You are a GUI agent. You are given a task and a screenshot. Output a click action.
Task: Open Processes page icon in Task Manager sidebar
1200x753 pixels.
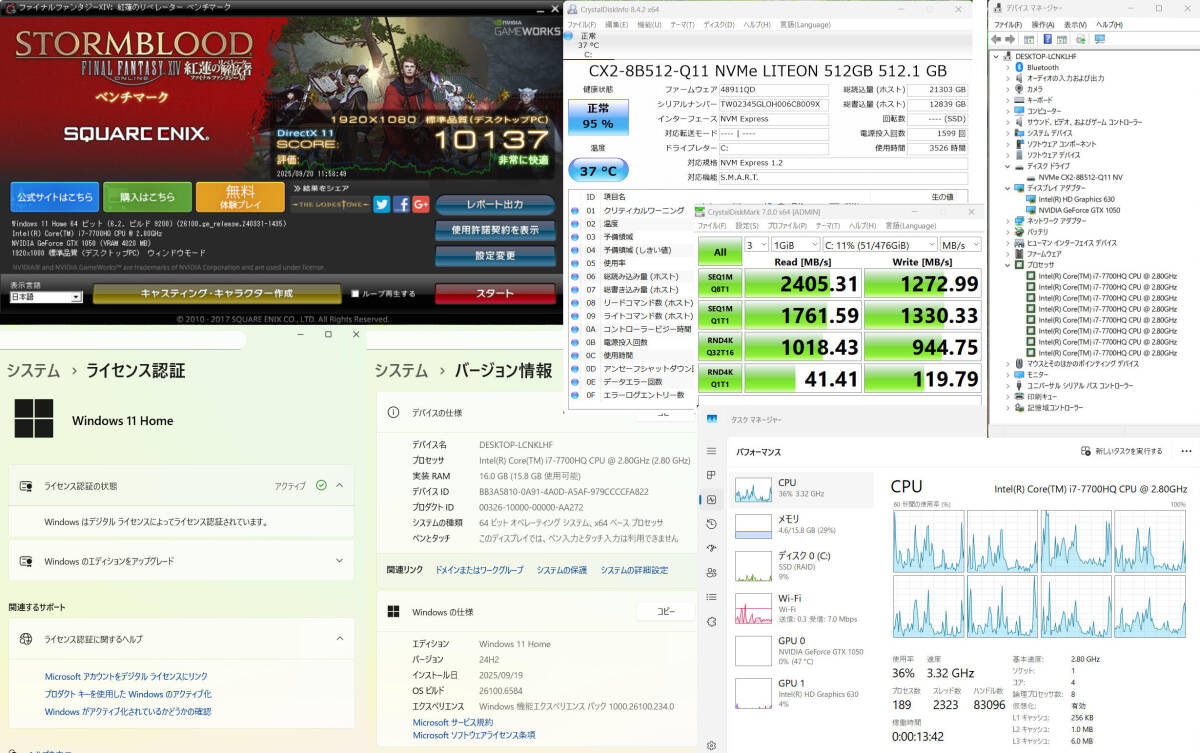click(711, 475)
